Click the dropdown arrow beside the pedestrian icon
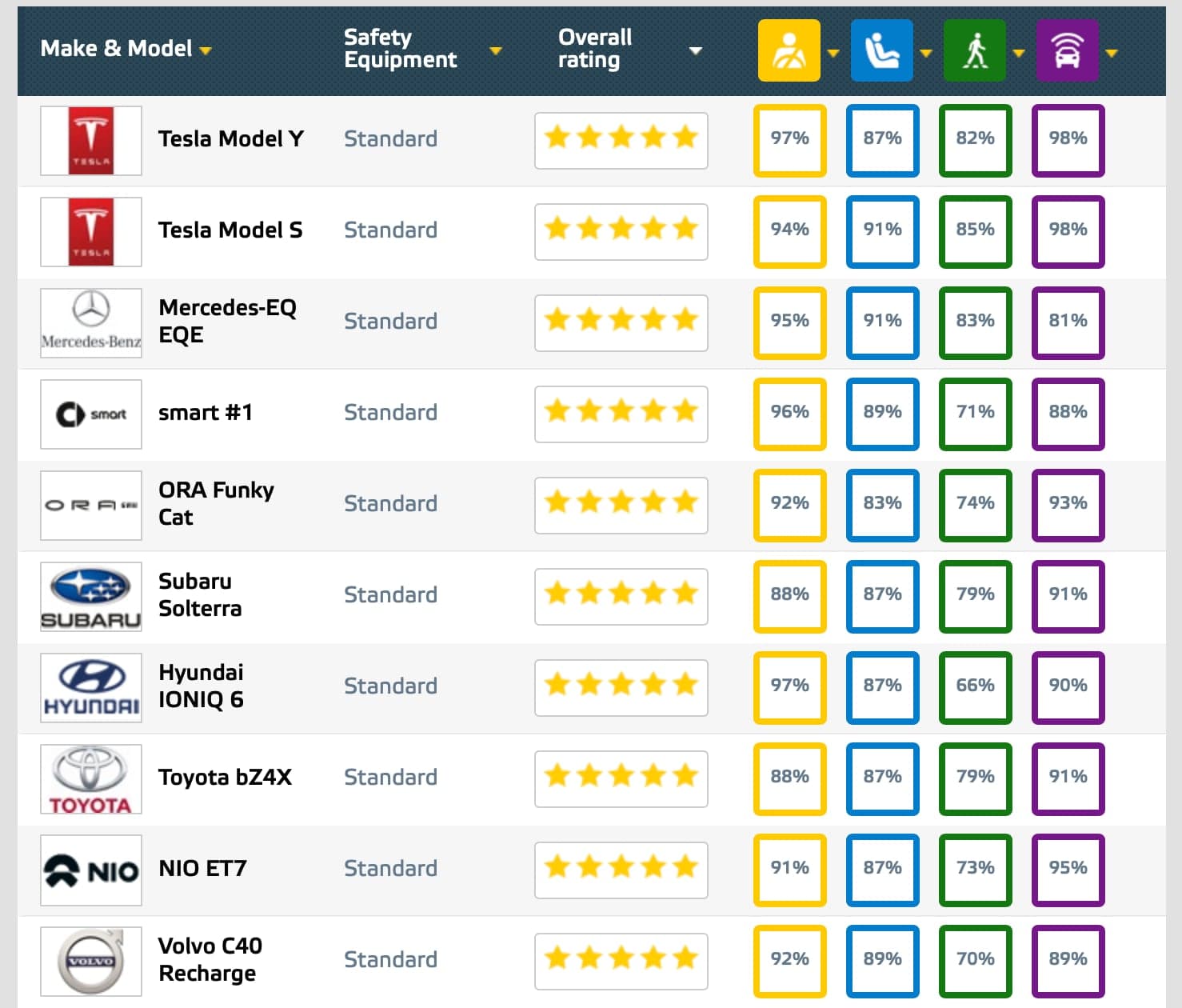1182x1008 pixels. pos(1019,54)
